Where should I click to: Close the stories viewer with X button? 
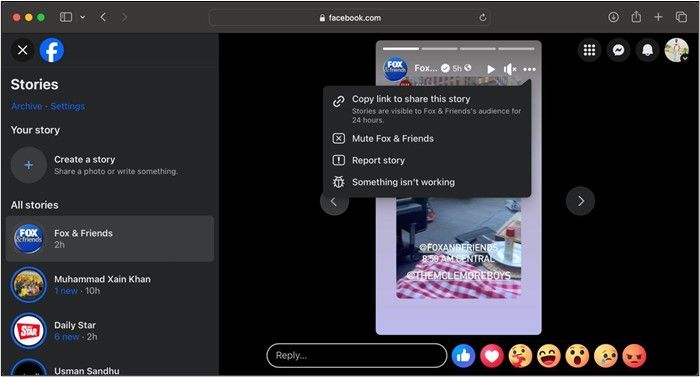tap(22, 50)
